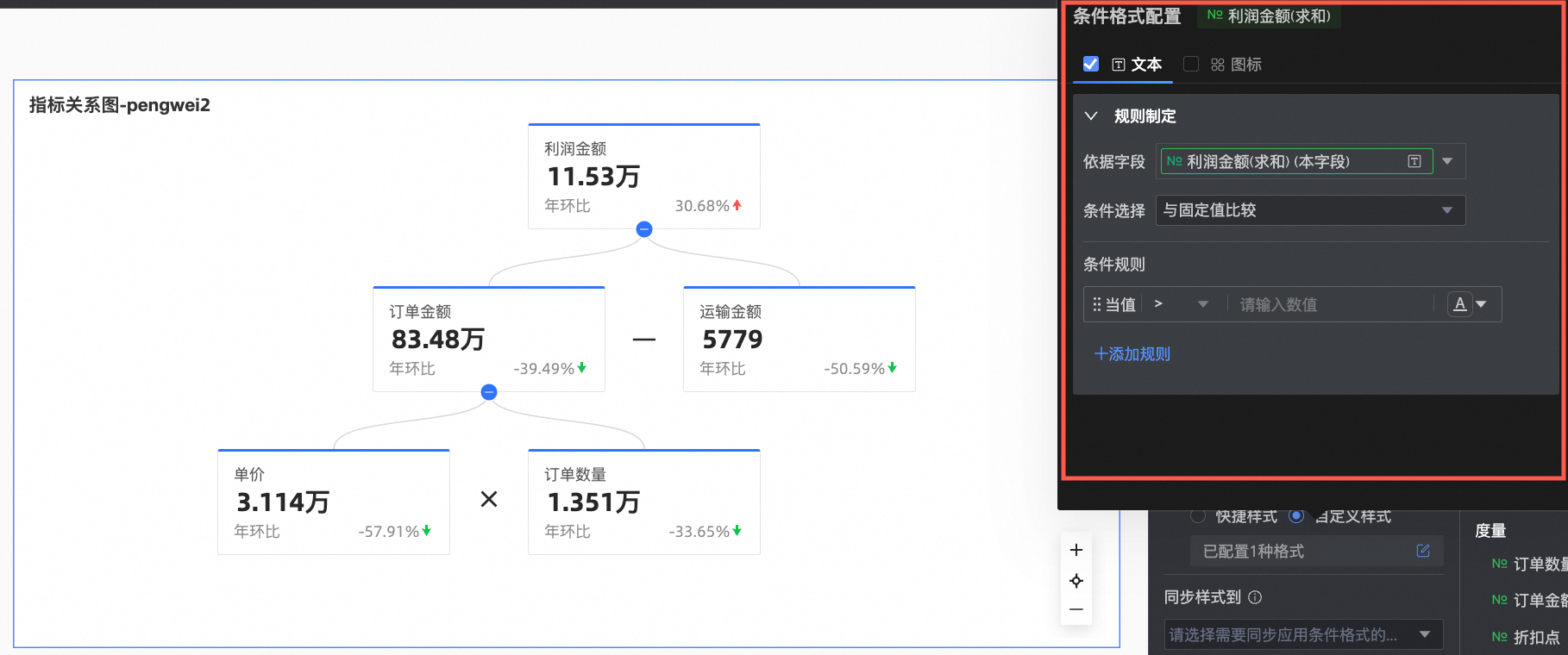This screenshot has width=1568, height=655.
Task: Select the 快捷样式 radio button
Action: point(1197,516)
